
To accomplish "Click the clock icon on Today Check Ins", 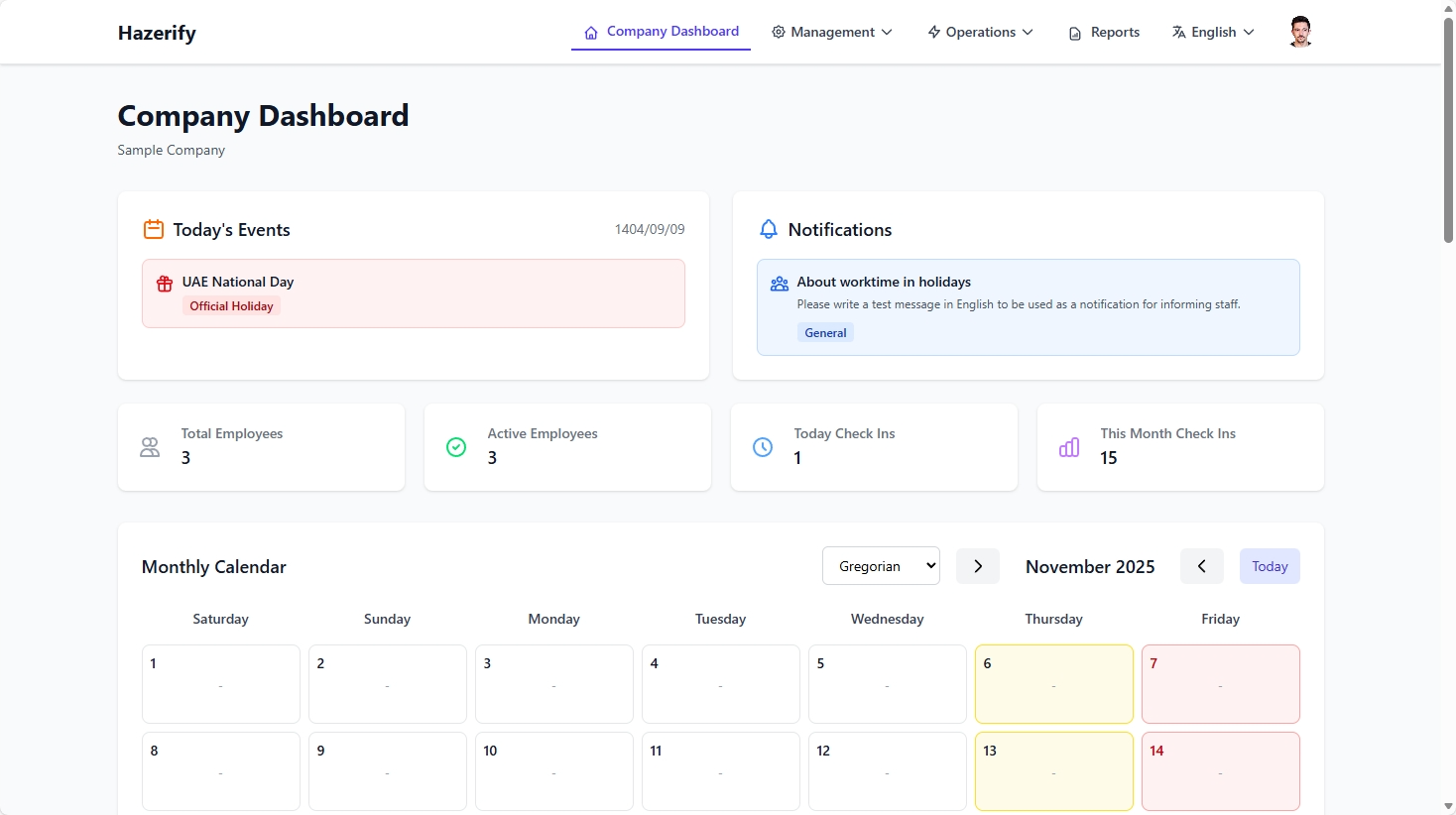I will 763,447.
